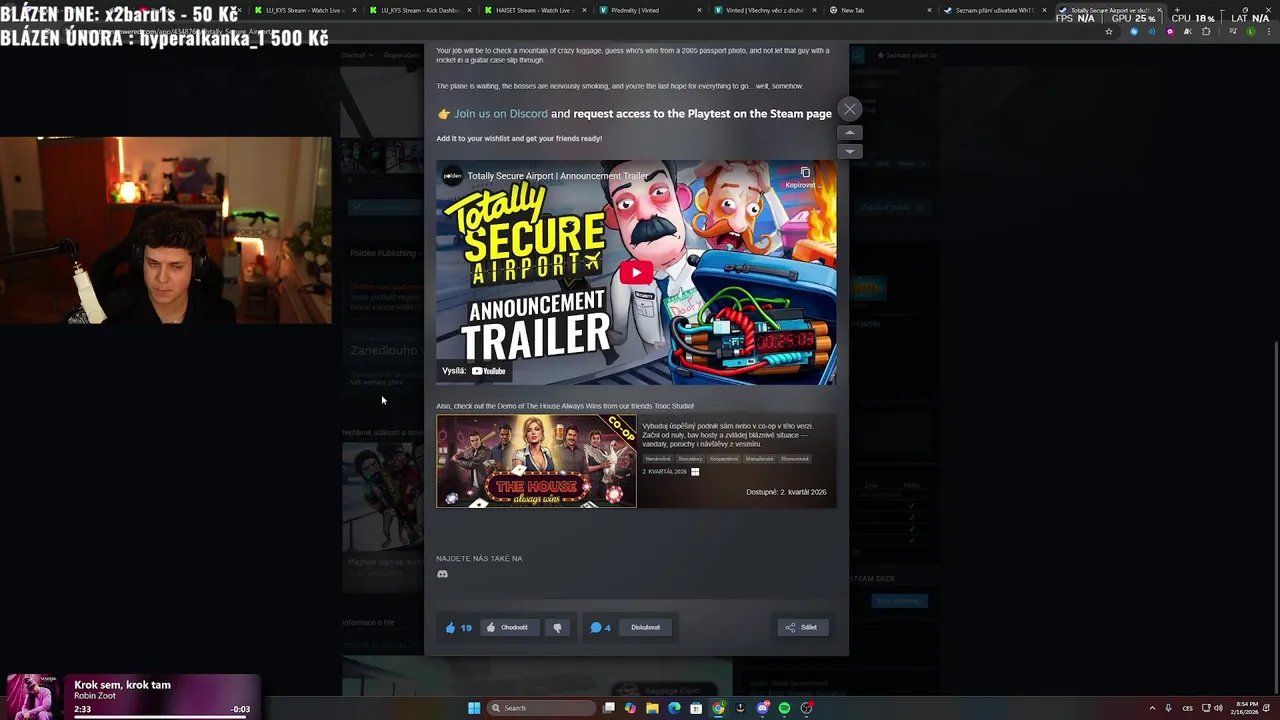Open the comment bubble showing 4 comments

click(600, 627)
